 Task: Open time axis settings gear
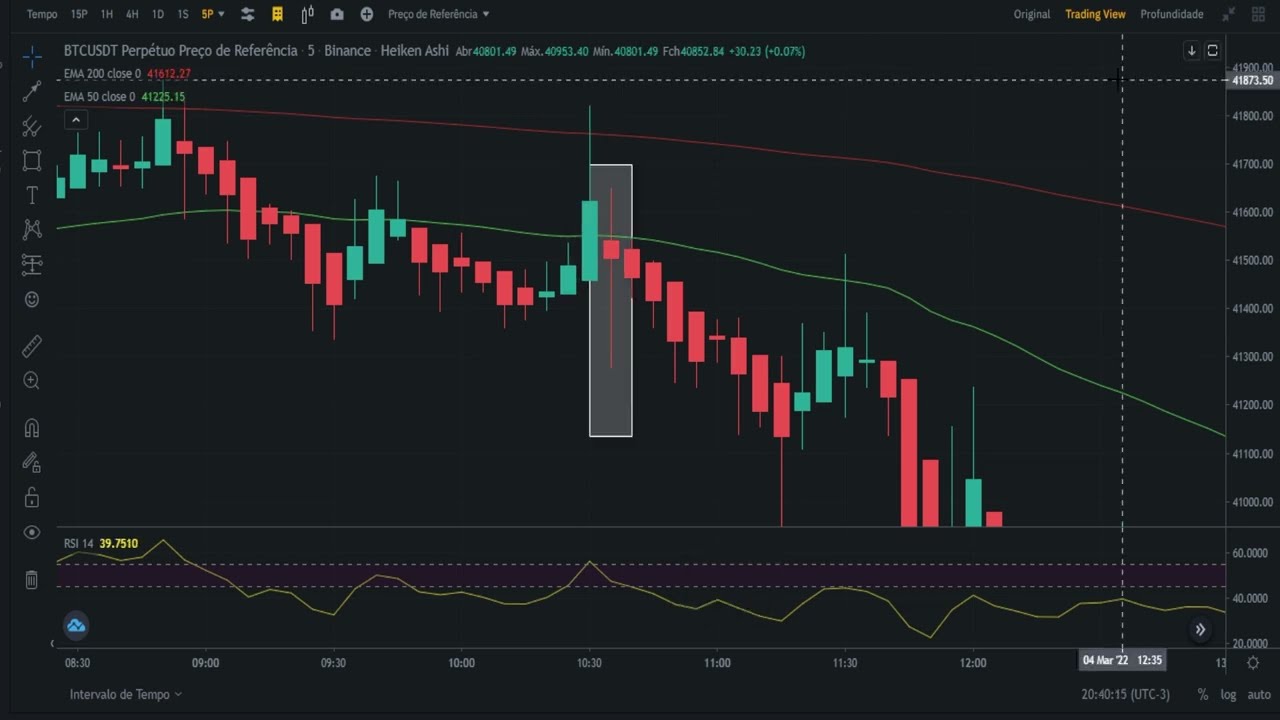click(1253, 662)
